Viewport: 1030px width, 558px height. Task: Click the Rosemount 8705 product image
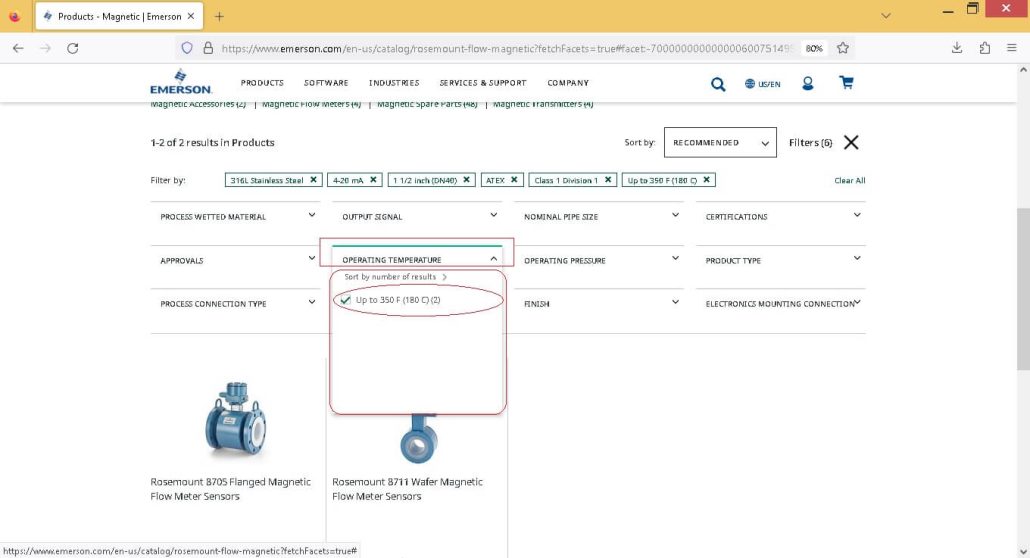235,419
